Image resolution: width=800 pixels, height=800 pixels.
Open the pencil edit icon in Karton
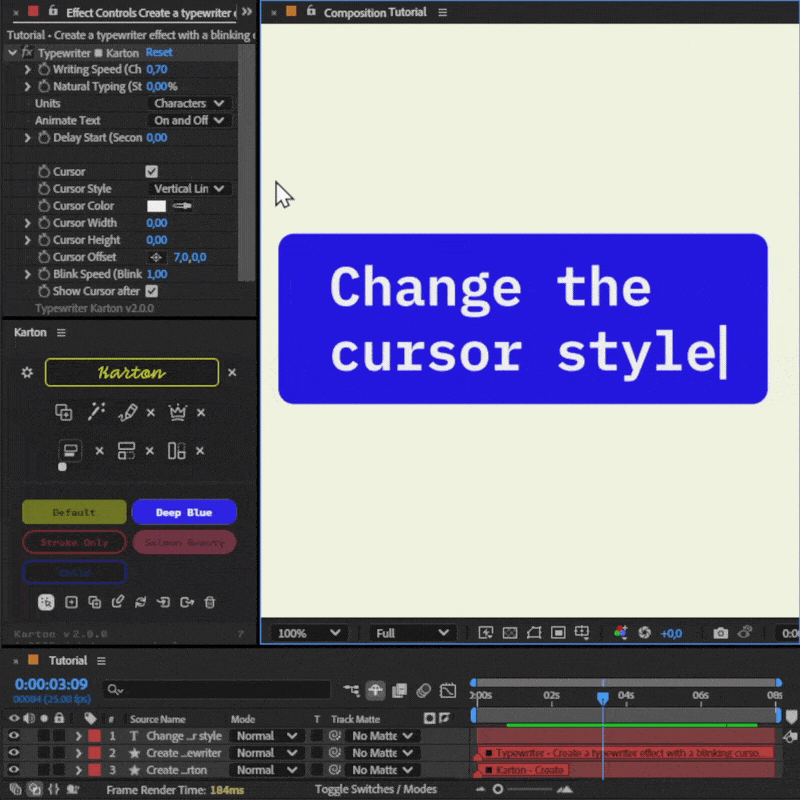(128, 412)
